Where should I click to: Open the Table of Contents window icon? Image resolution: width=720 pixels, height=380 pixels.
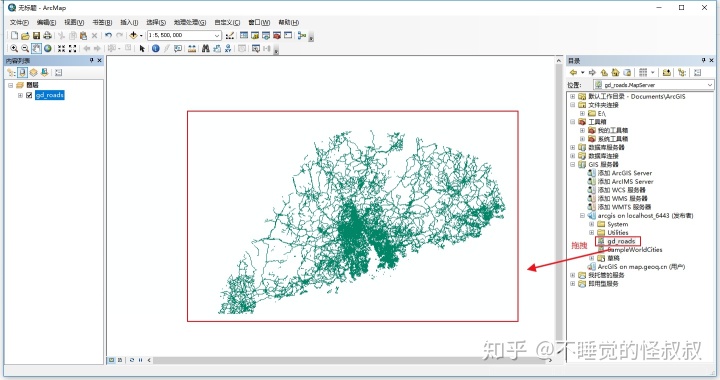point(244,35)
